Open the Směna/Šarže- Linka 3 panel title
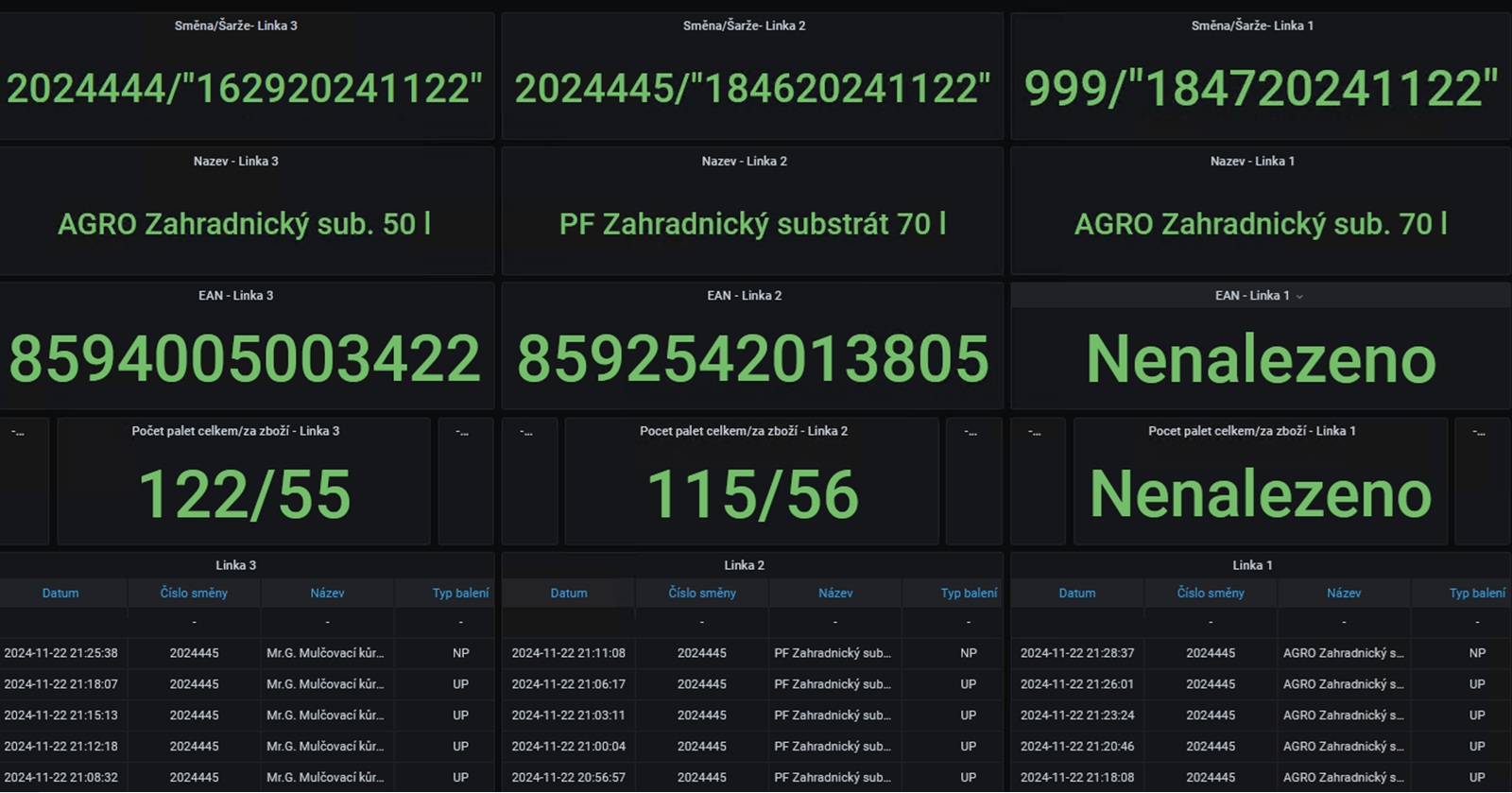Screen dimensions: 1512x793 pos(235,26)
